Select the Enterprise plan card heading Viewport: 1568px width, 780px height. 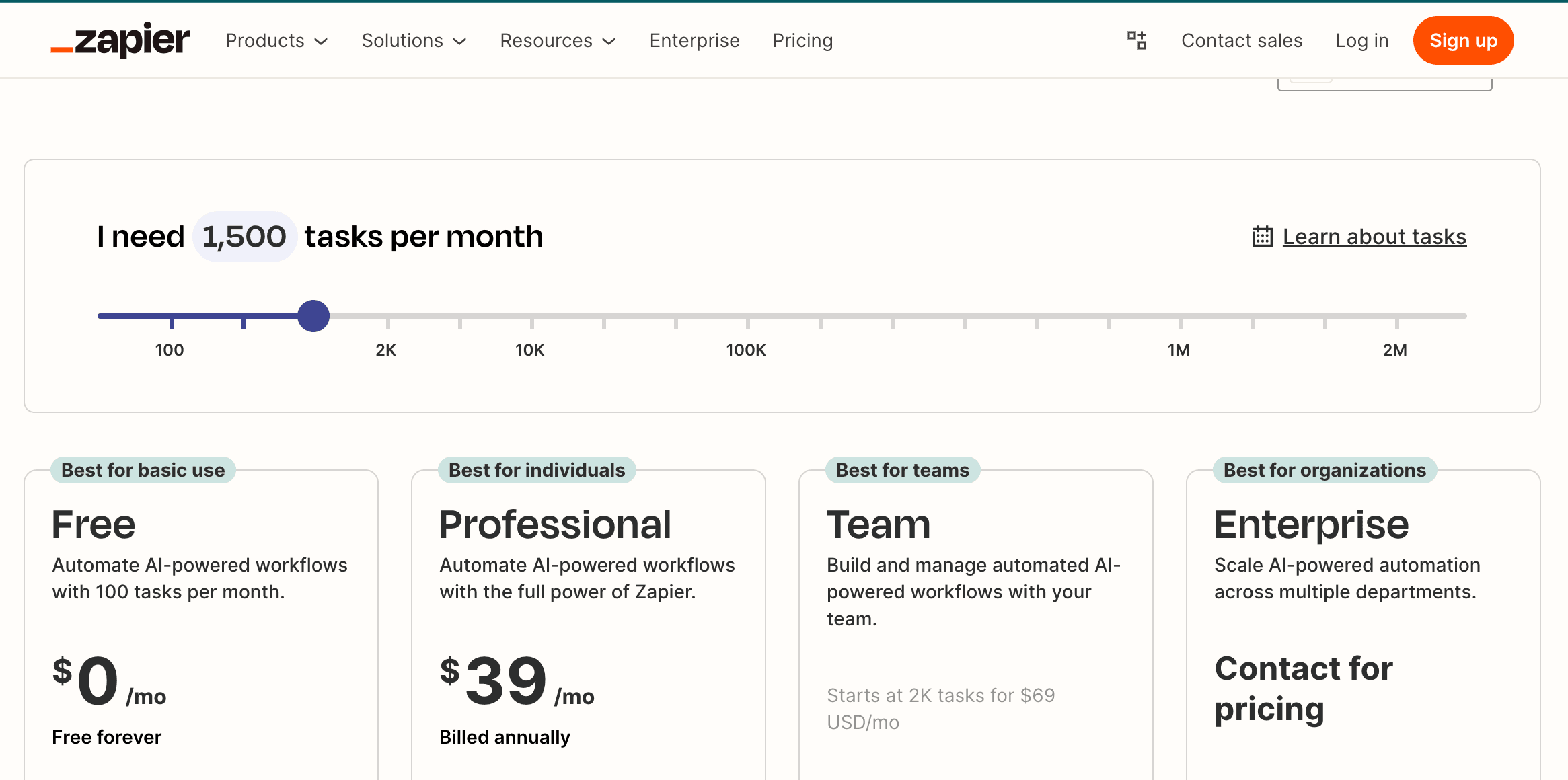[1311, 524]
